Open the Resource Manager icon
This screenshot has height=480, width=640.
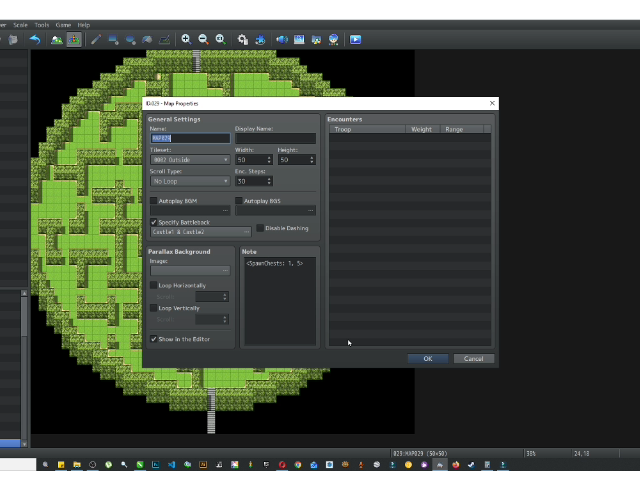coord(316,40)
